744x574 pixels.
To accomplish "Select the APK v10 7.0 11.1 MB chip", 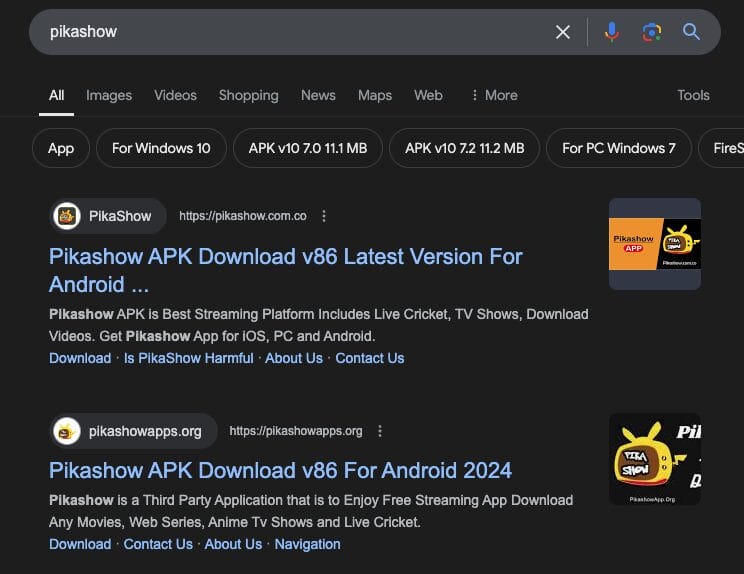I will click(308, 148).
